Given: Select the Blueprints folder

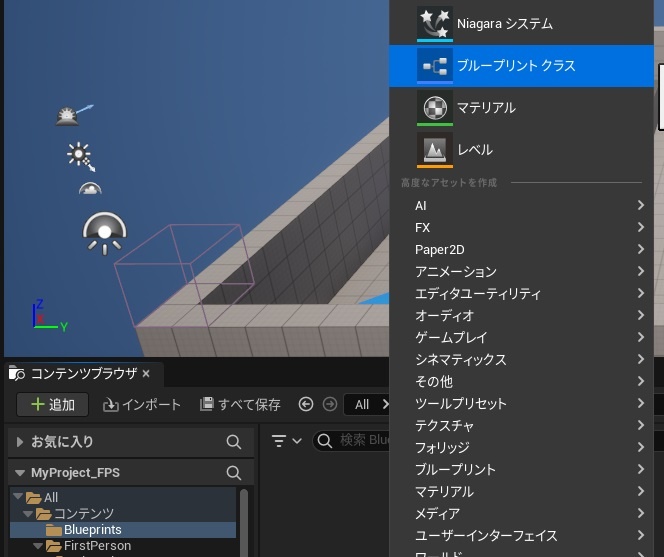Looking at the screenshot, I should 123,530.
